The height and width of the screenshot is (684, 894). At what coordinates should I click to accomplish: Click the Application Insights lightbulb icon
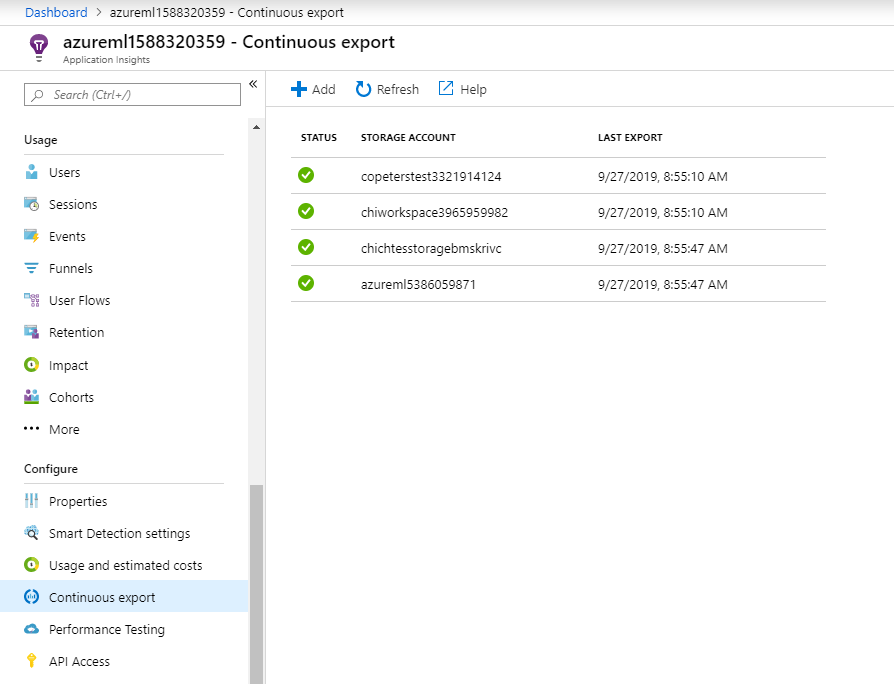[x=39, y=47]
